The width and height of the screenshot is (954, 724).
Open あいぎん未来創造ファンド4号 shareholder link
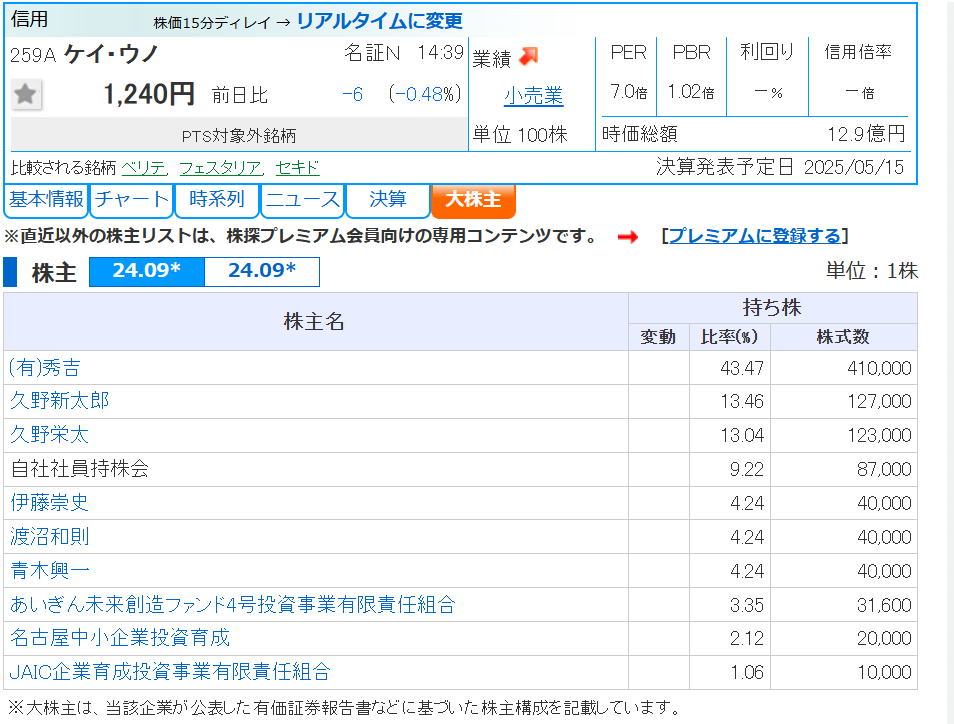point(232,605)
